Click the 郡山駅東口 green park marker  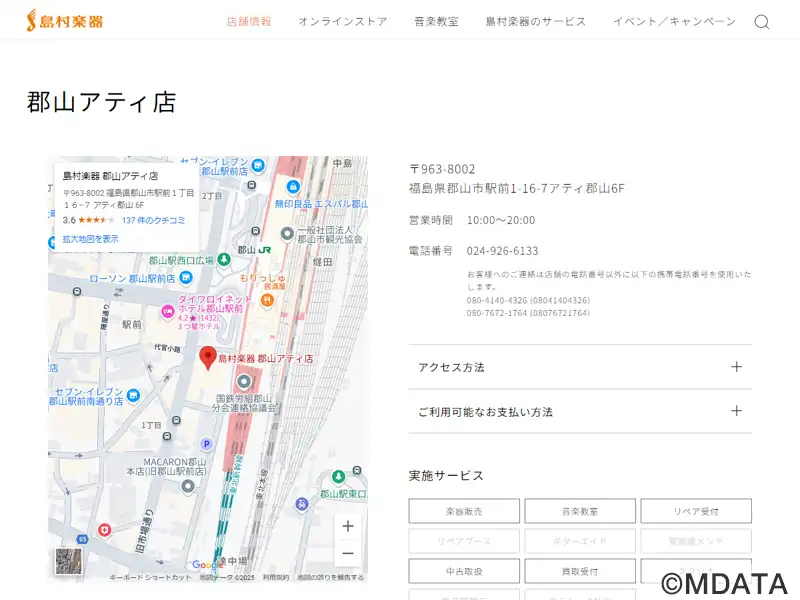click(338, 478)
